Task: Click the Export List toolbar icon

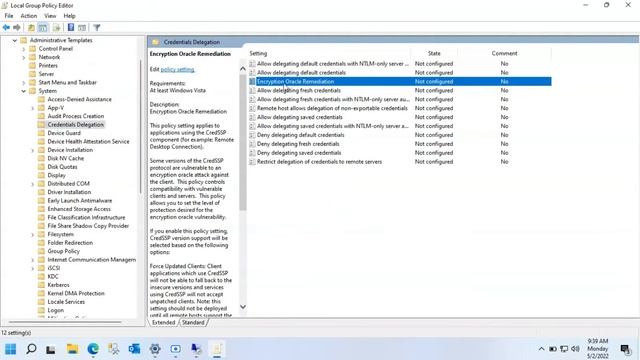Action: [57, 27]
